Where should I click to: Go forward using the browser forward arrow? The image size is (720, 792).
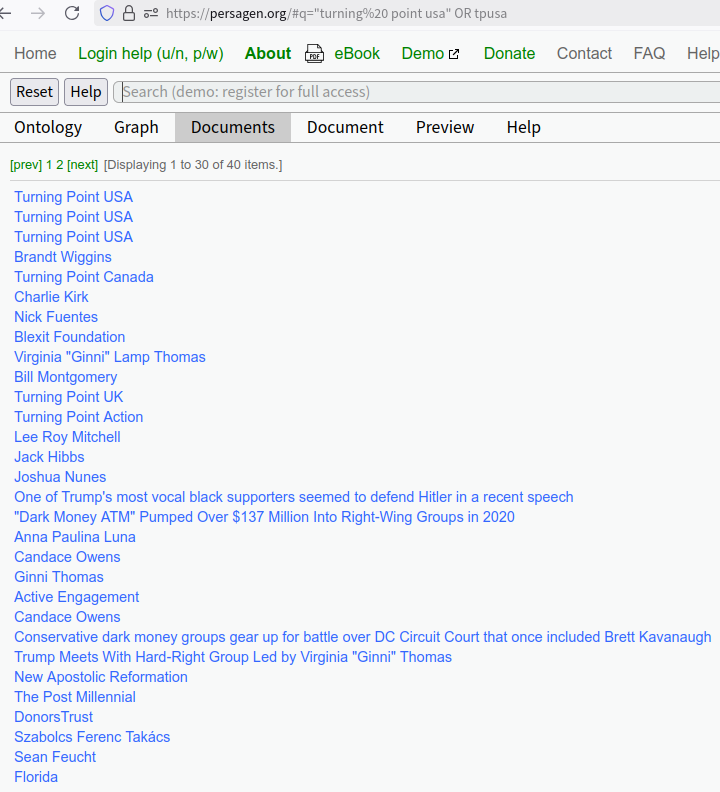click(x=38, y=13)
